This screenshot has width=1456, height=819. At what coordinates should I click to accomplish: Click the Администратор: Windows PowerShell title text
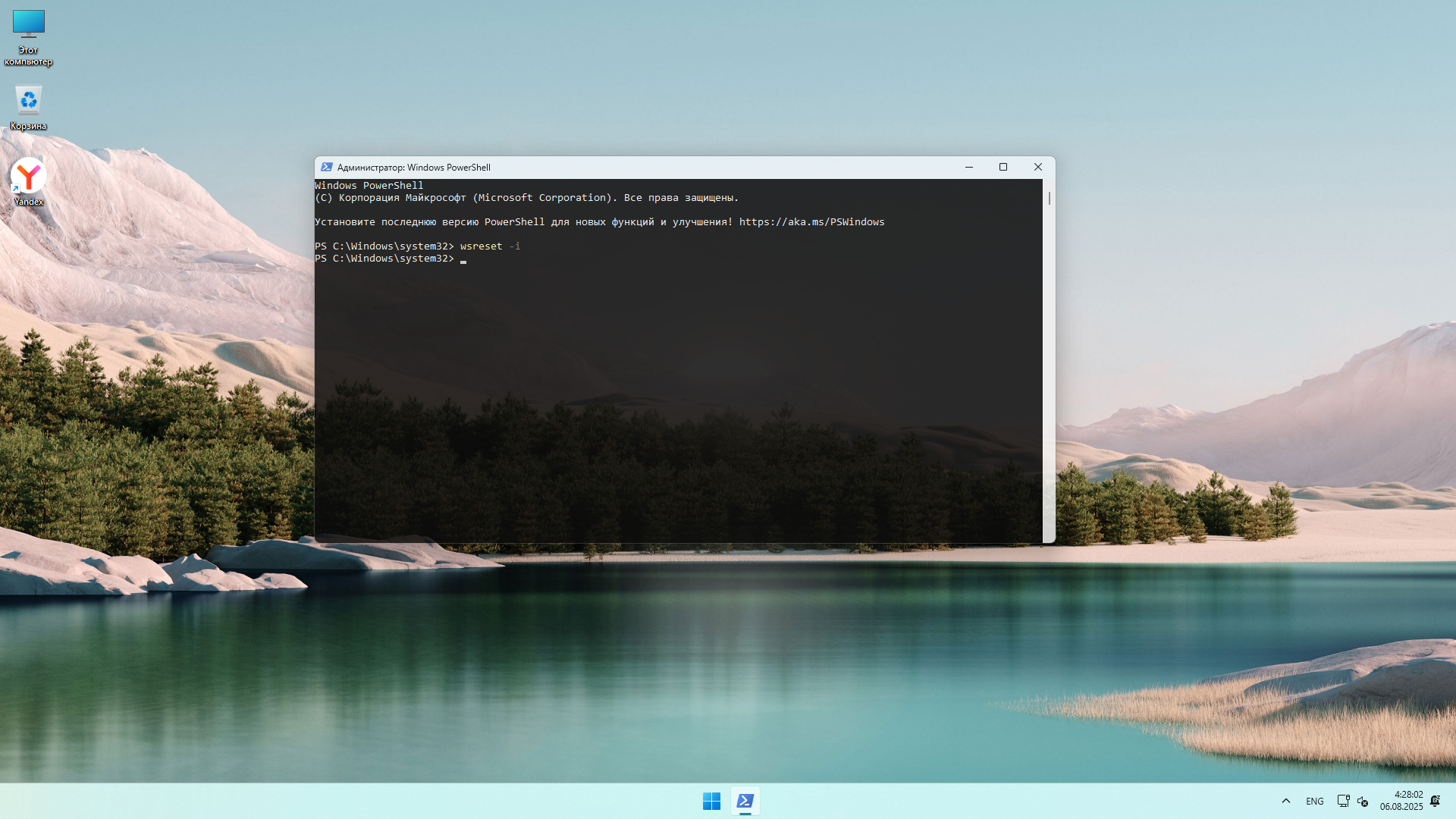click(414, 168)
